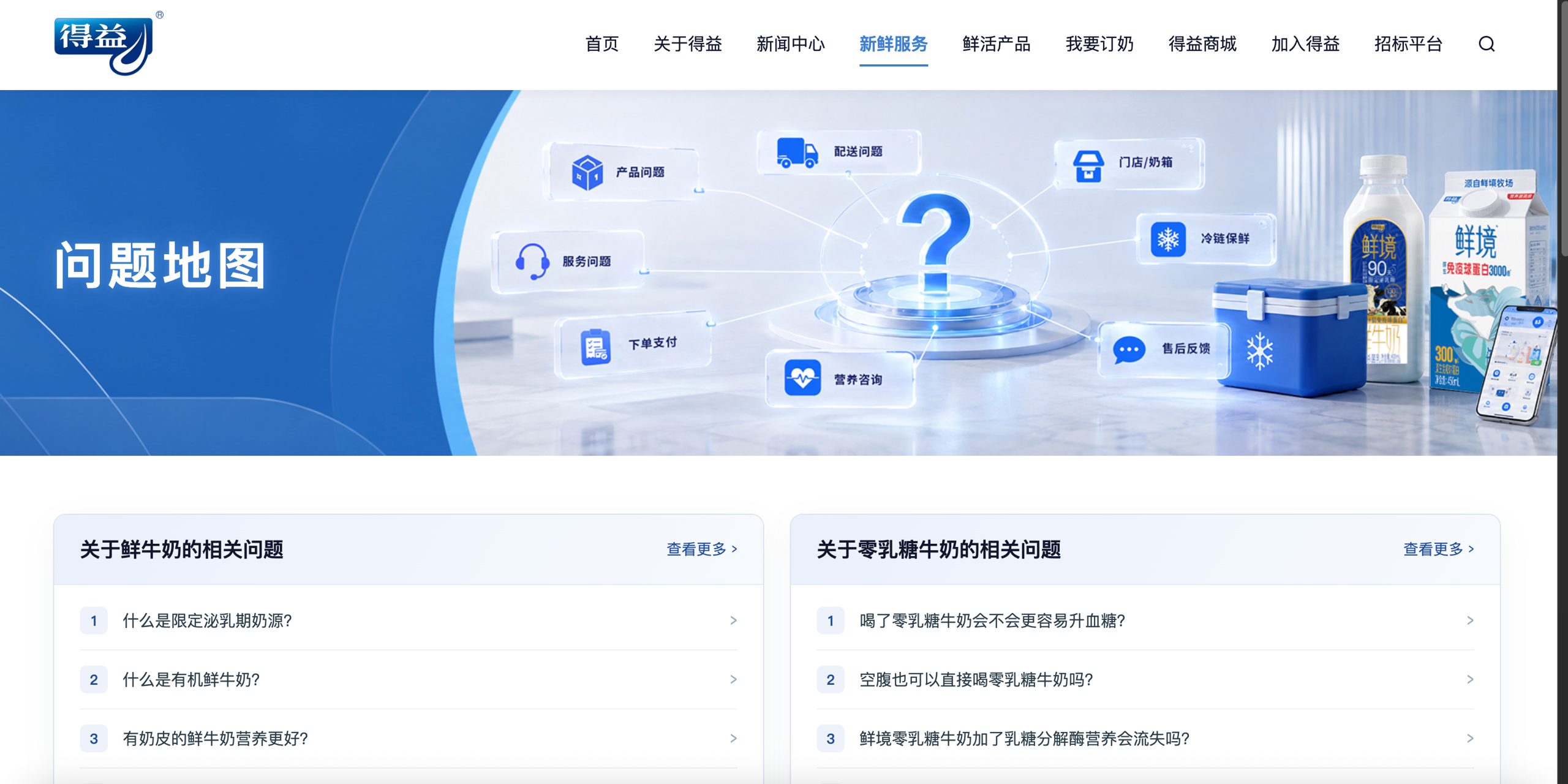Click the 售后反馈 label text
The height and width of the screenshot is (784, 1568).
pos(1186,349)
